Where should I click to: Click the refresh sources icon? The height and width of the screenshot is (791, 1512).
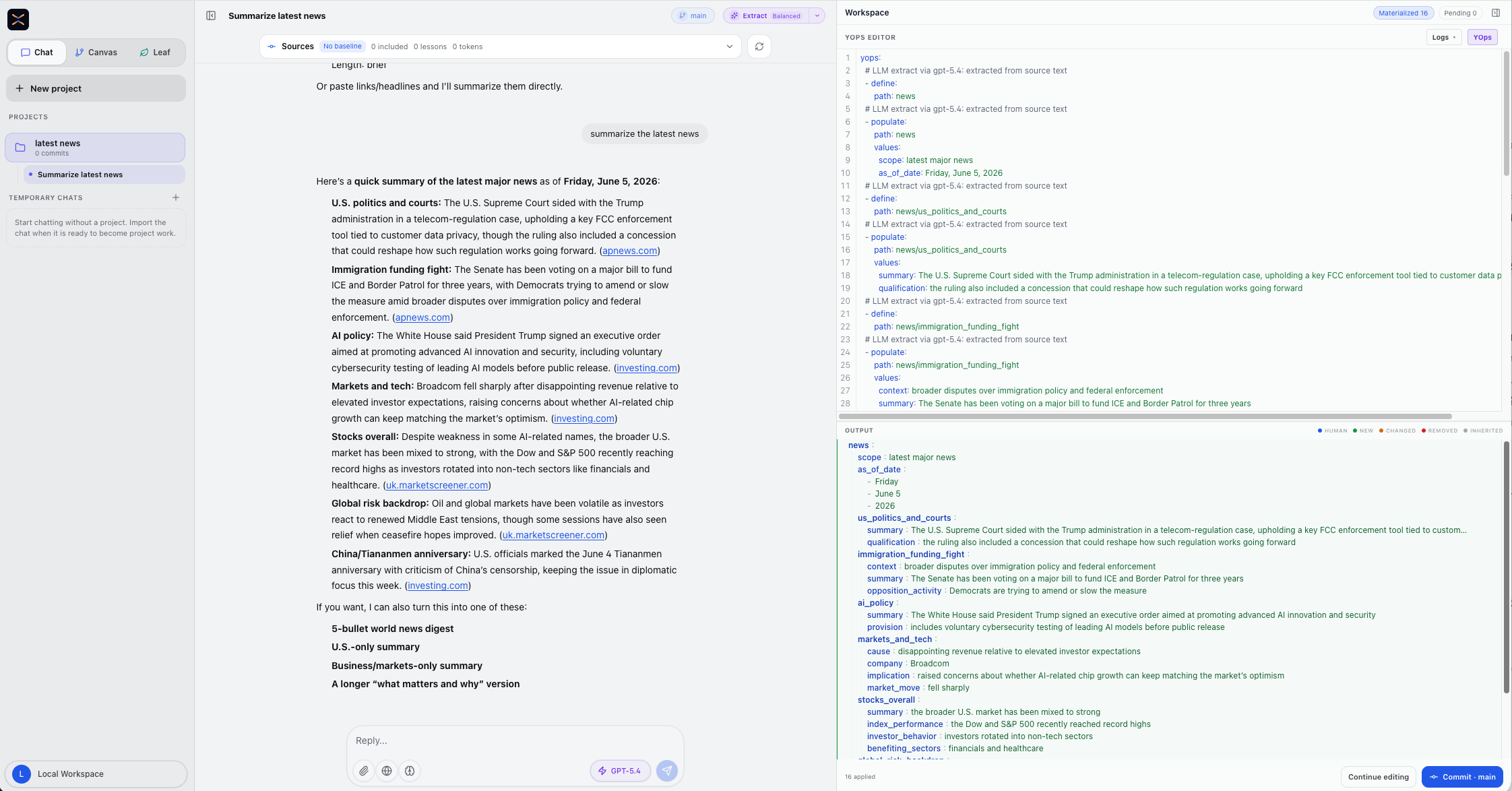pos(759,46)
